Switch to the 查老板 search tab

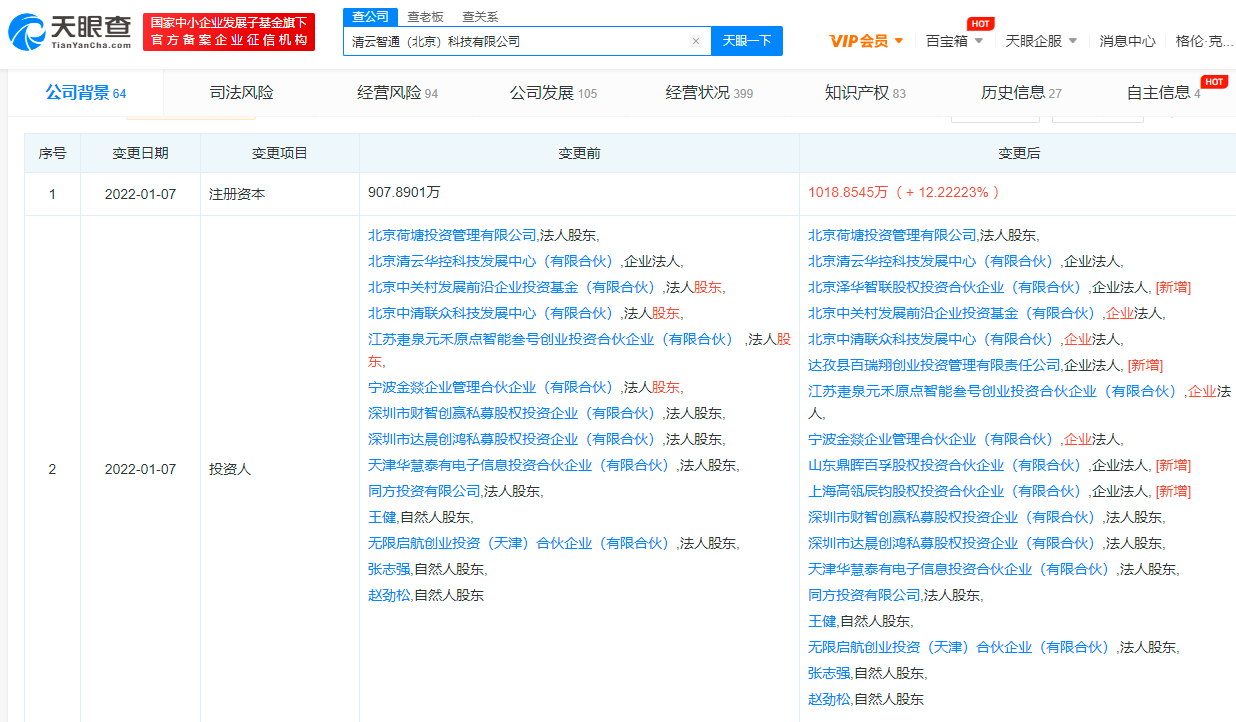click(x=425, y=17)
